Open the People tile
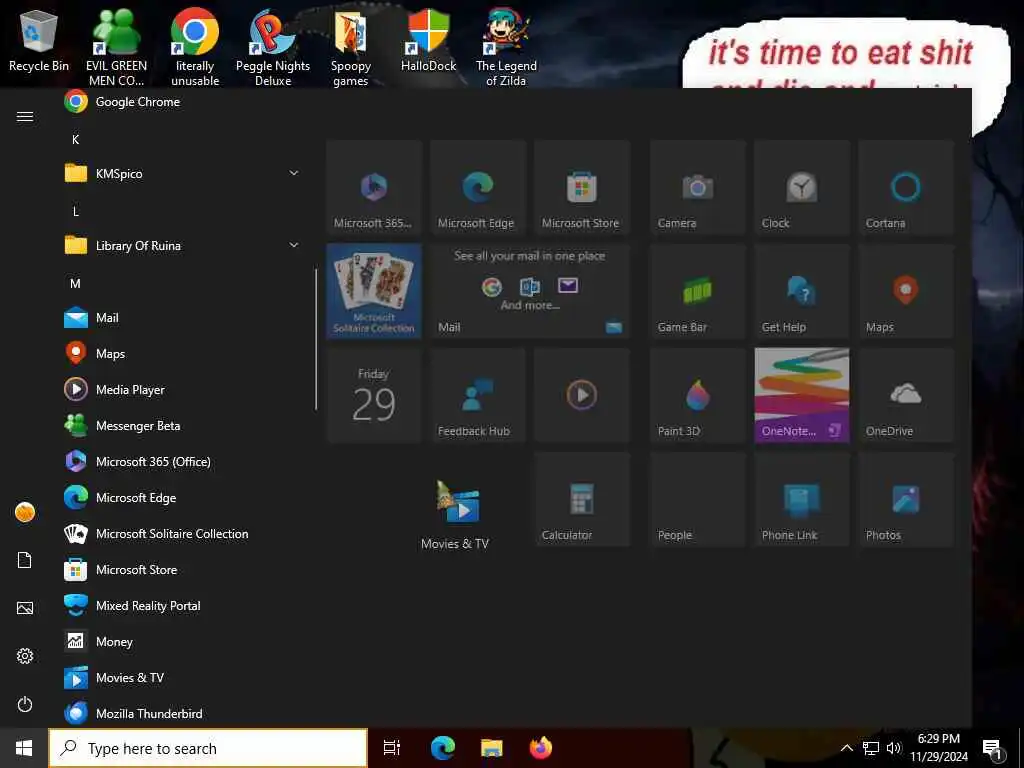 point(697,499)
